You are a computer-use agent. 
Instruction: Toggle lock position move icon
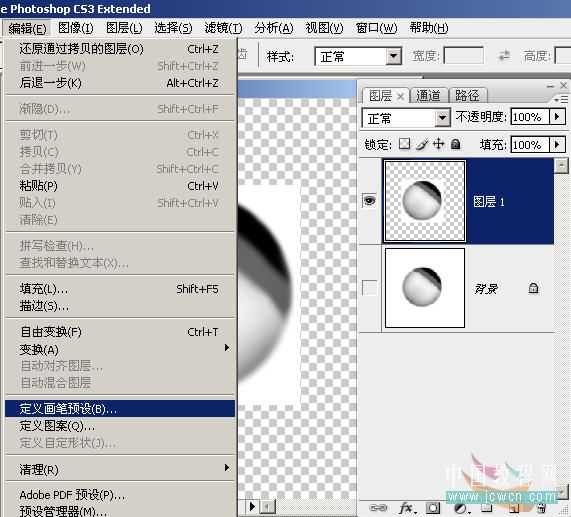438,144
